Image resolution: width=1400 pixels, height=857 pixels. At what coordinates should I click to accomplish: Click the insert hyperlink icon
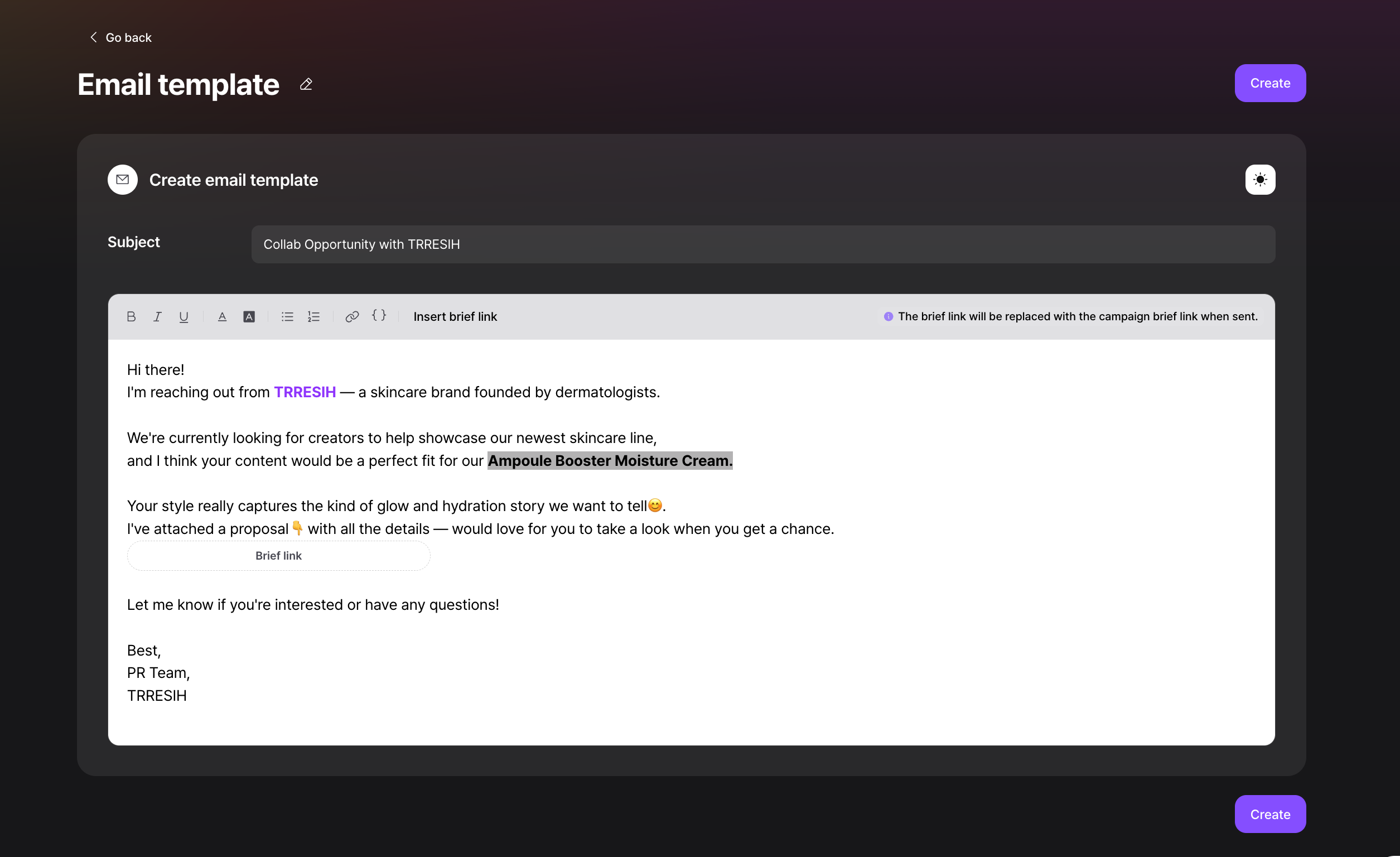[x=353, y=316]
